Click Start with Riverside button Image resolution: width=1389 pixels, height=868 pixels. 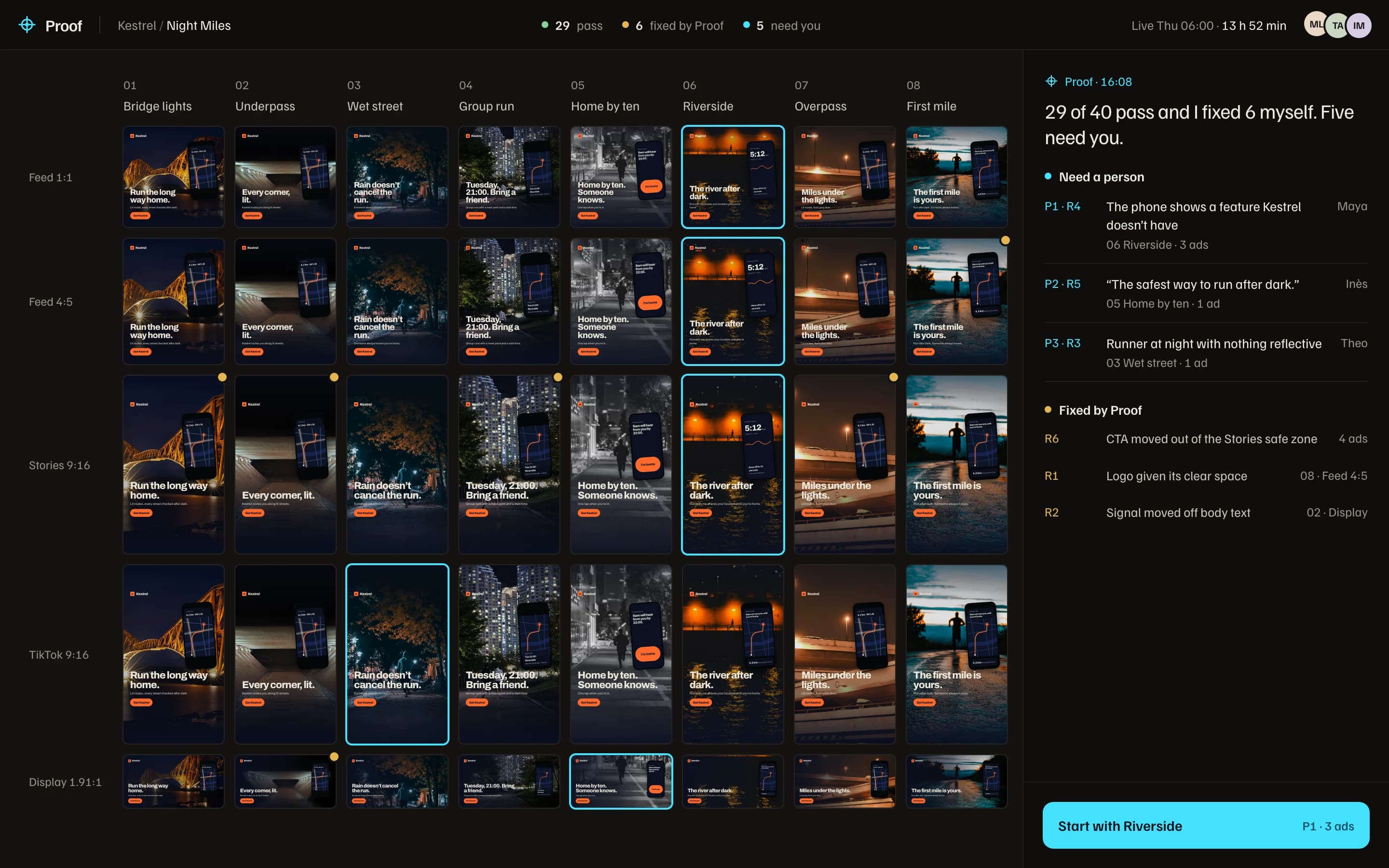pos(1205,826)
